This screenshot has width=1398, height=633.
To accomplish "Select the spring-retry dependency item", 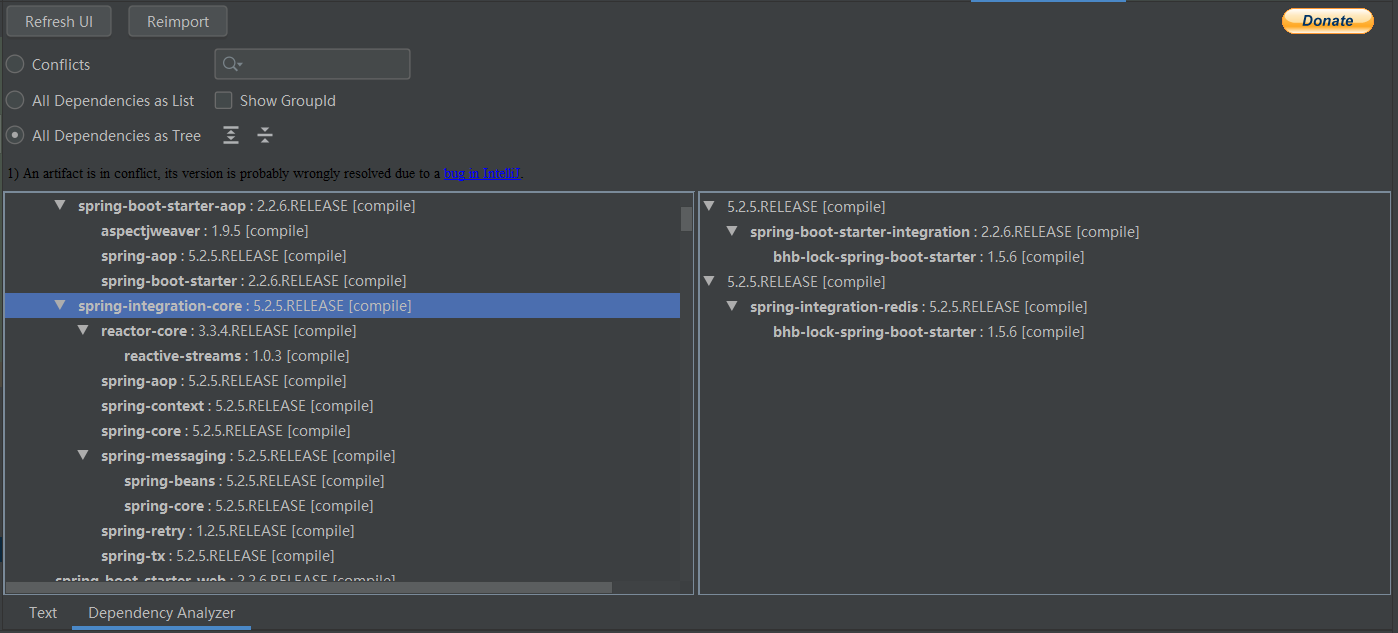I will point(143,531).
